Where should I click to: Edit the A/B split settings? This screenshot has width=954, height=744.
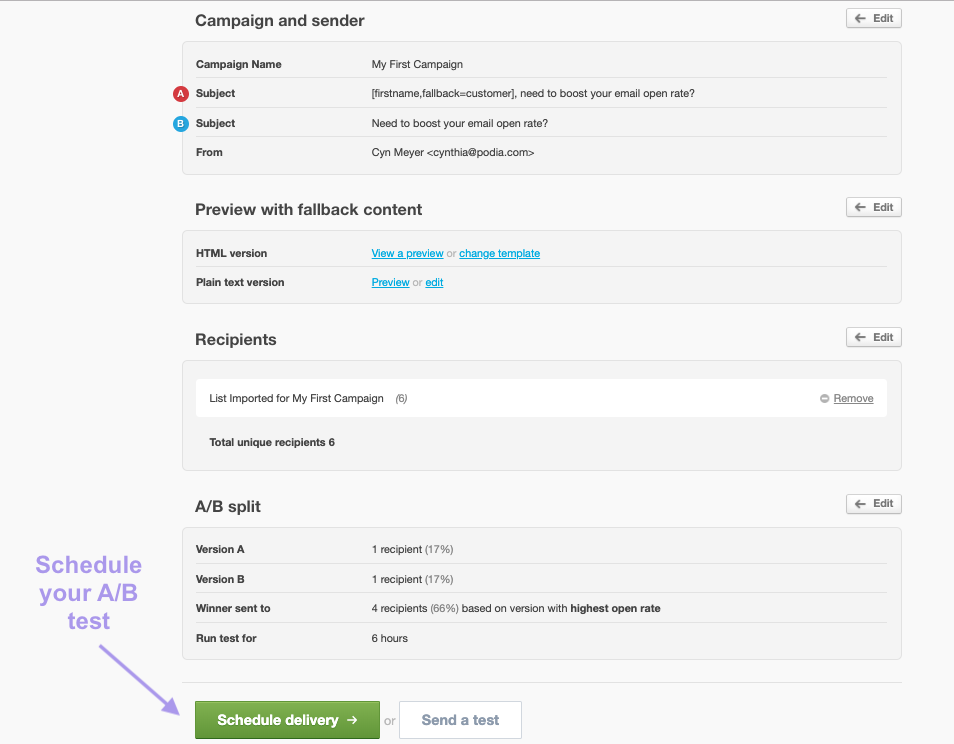[873, 504]
